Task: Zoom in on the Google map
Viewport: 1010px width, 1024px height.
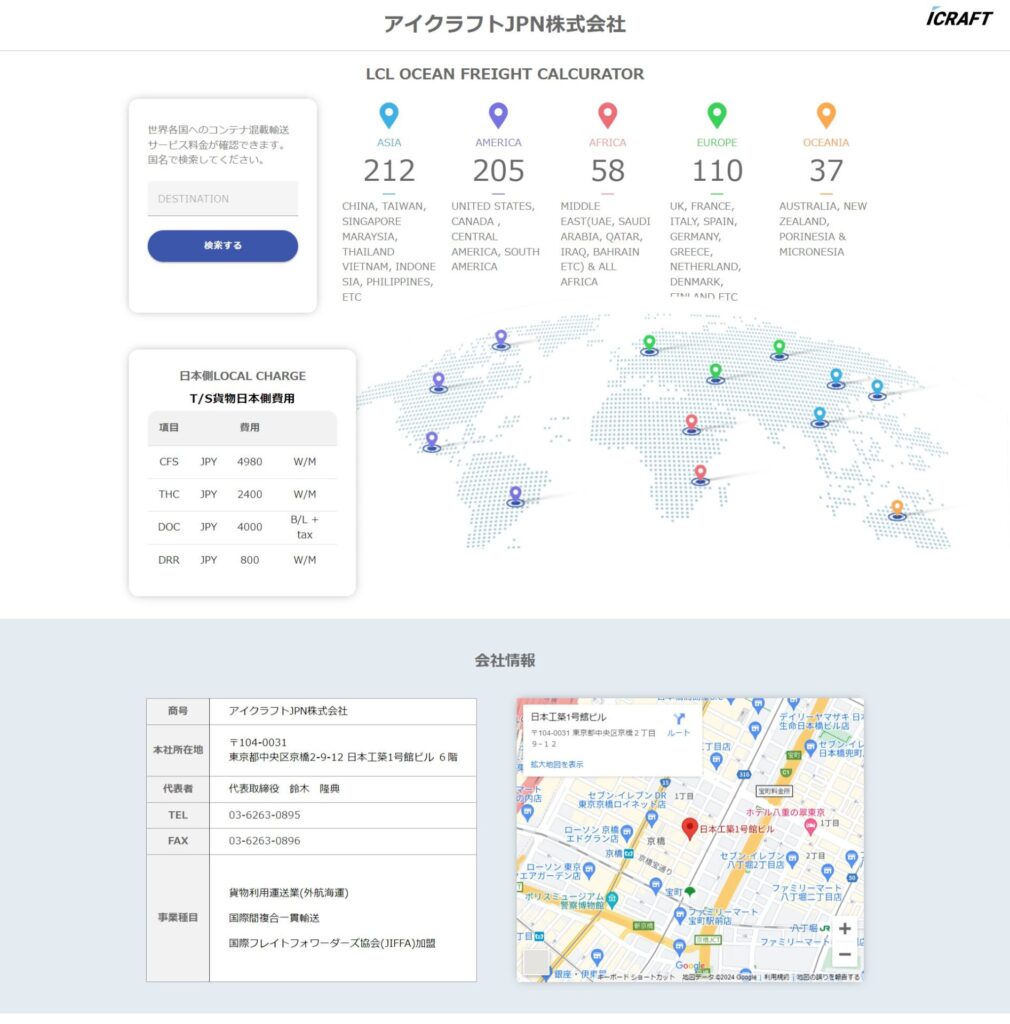Action: pyautogui.click(x=844, y=929)
